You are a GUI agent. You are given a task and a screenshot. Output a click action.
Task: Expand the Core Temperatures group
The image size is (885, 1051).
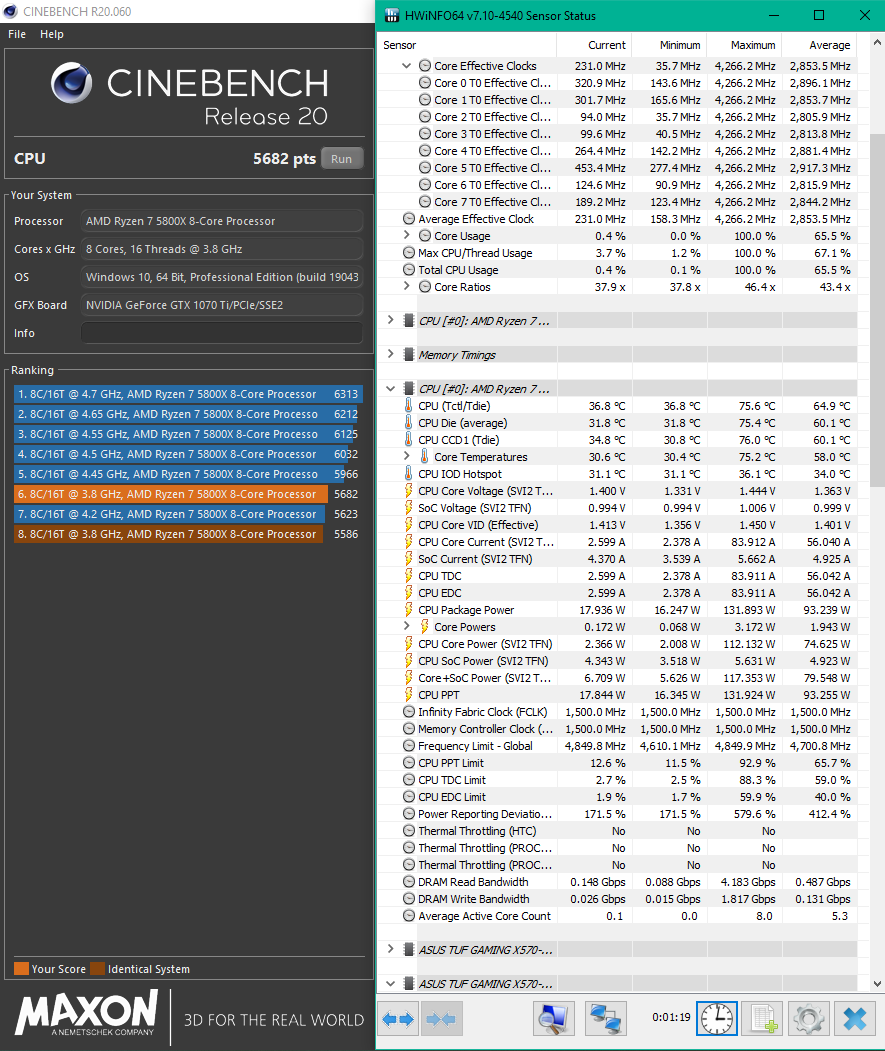pos(406,456)
